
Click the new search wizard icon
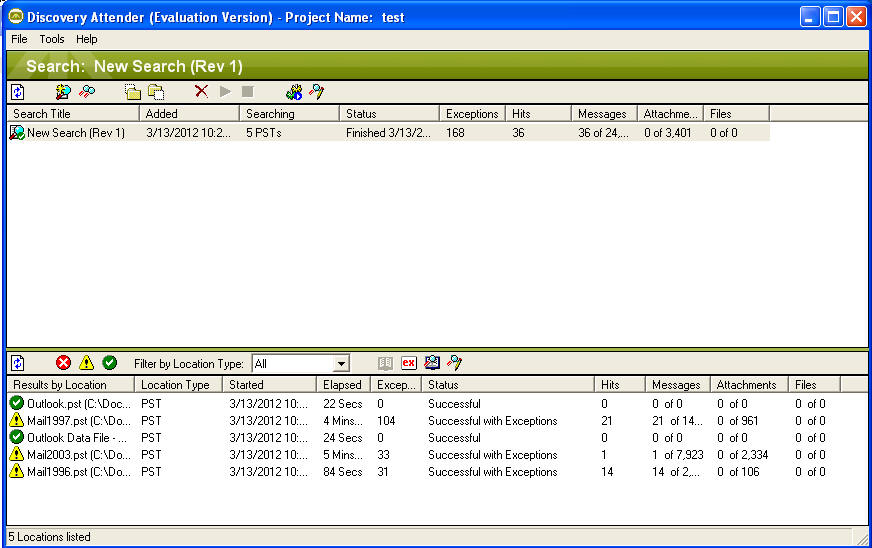[x=63, y=92]
